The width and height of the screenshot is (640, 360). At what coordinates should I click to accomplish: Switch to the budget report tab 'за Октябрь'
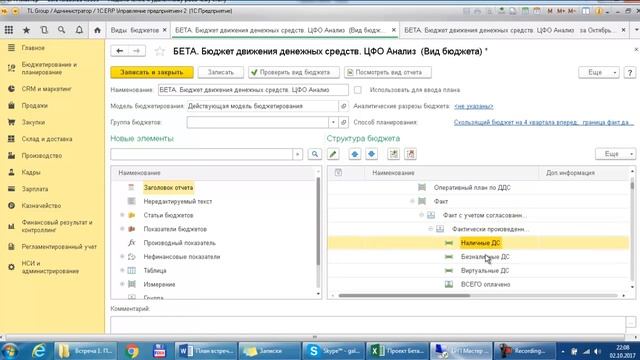point(508,30)
